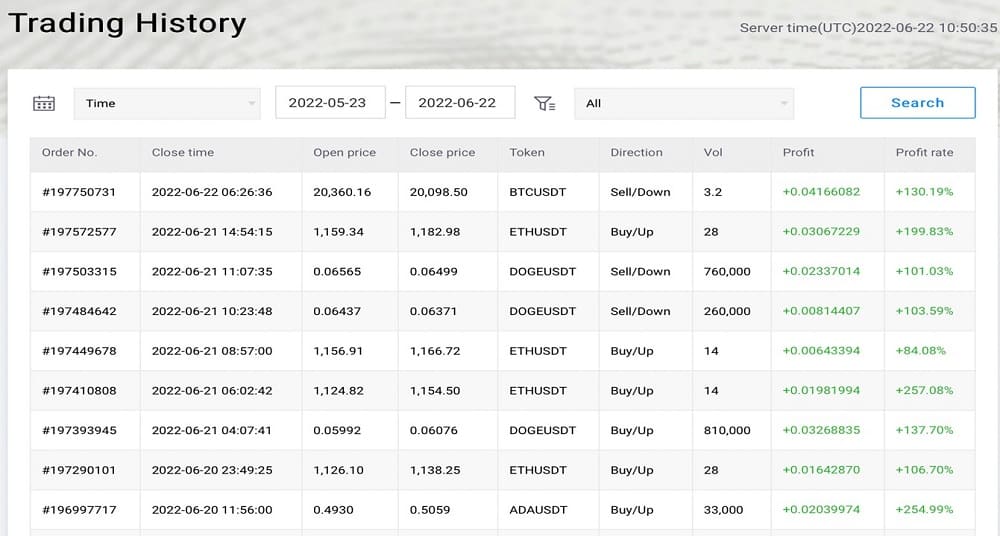Click the Search button

pos(918,103)
